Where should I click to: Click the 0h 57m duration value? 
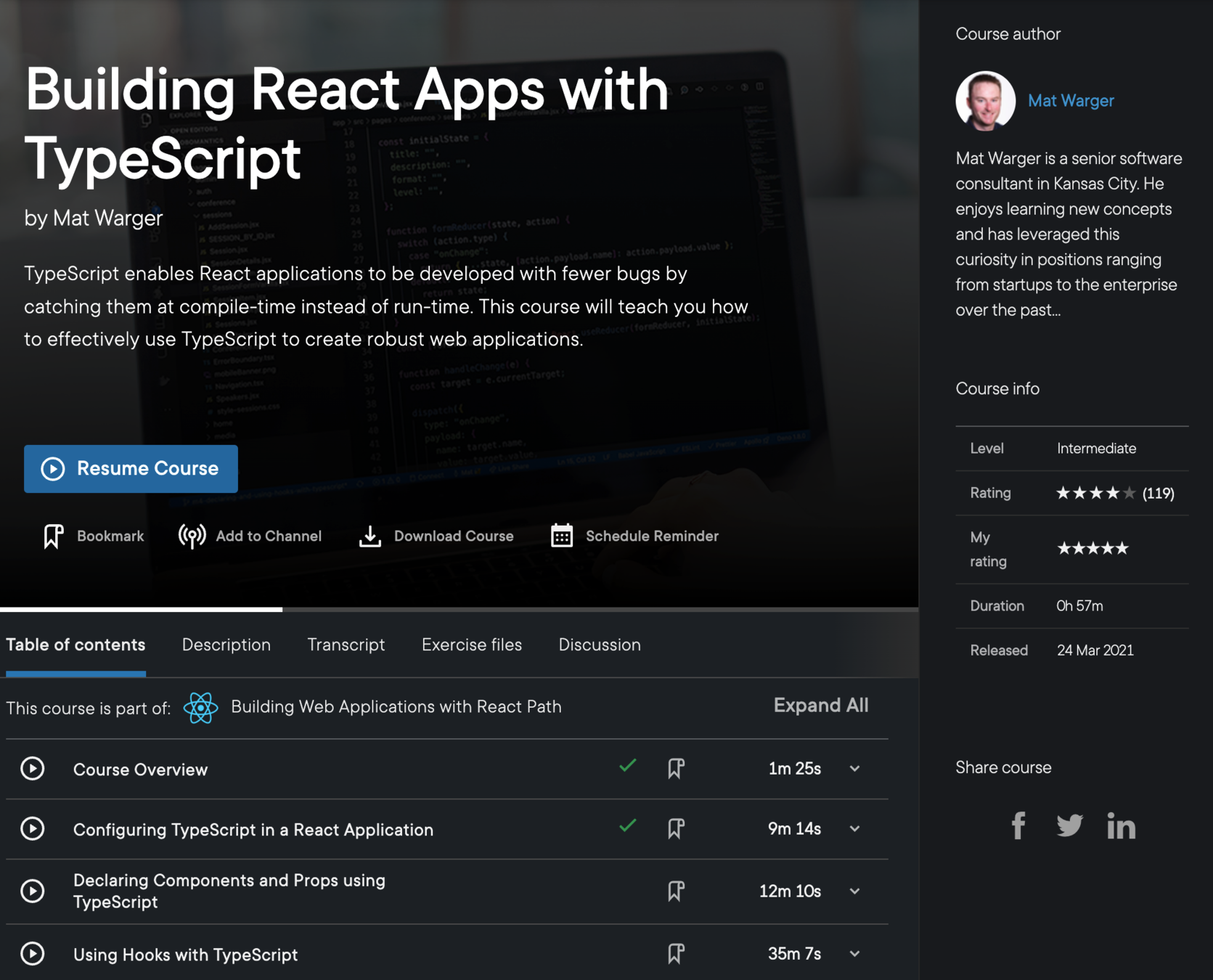pyautogui.click(x=1079, y=606)
